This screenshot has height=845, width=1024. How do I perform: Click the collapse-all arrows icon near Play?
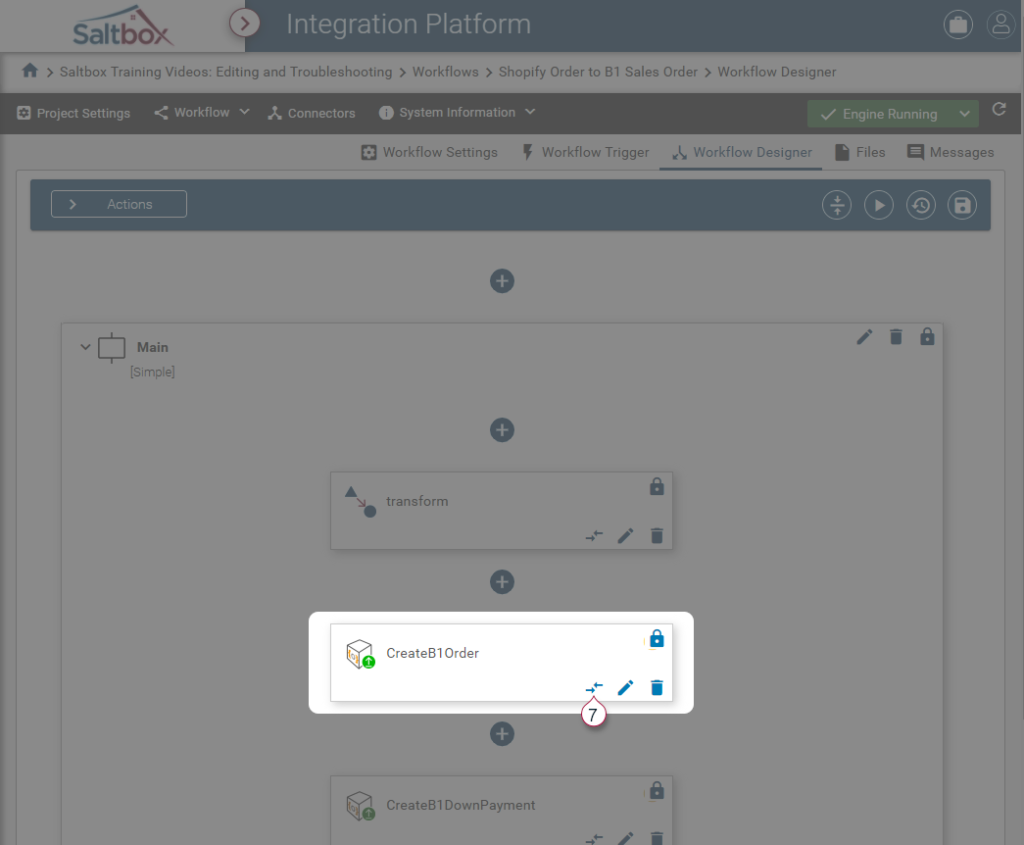[x=836, y=204]
